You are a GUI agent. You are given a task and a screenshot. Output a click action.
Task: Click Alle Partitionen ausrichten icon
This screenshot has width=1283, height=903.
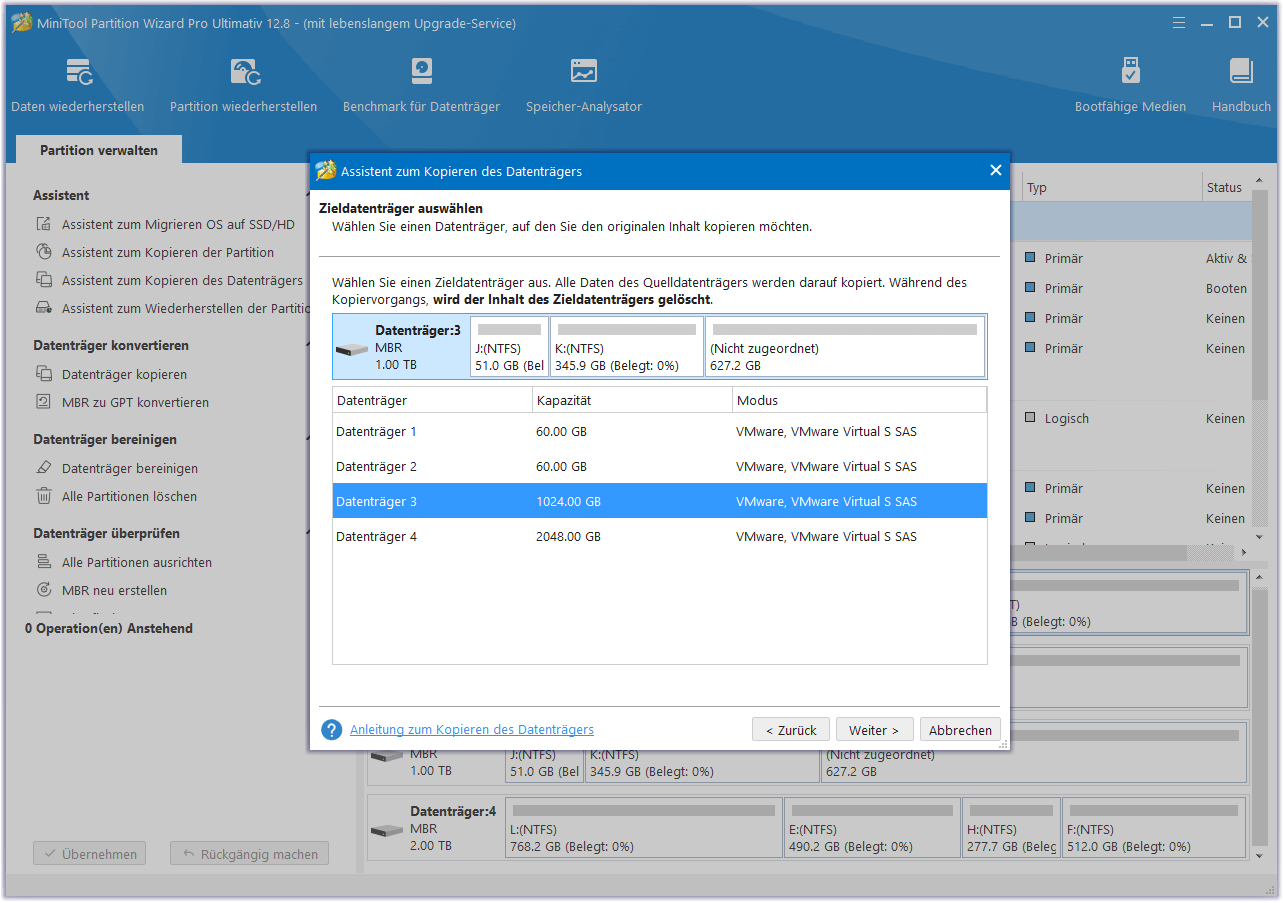tap(44, 562)
